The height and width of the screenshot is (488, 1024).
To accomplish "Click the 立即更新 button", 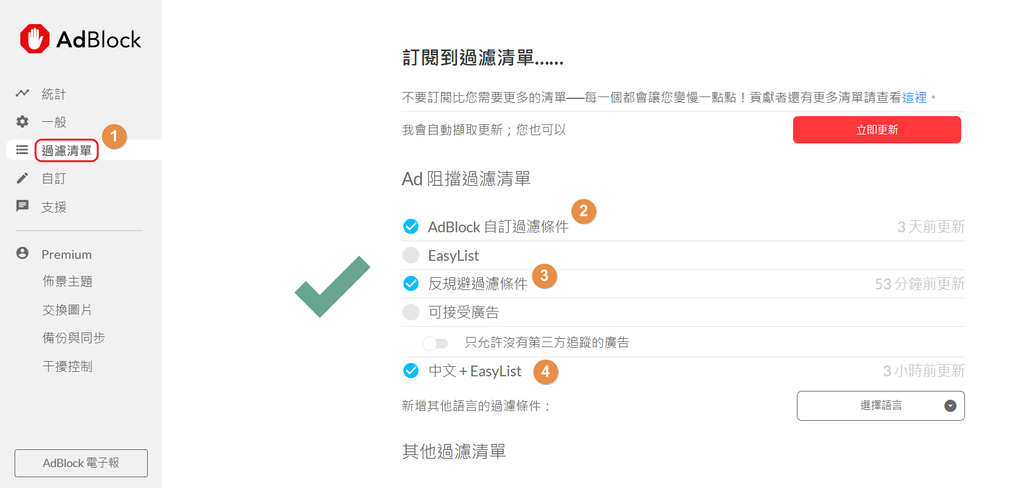I will pyautogui.click(x=877, y=130).
